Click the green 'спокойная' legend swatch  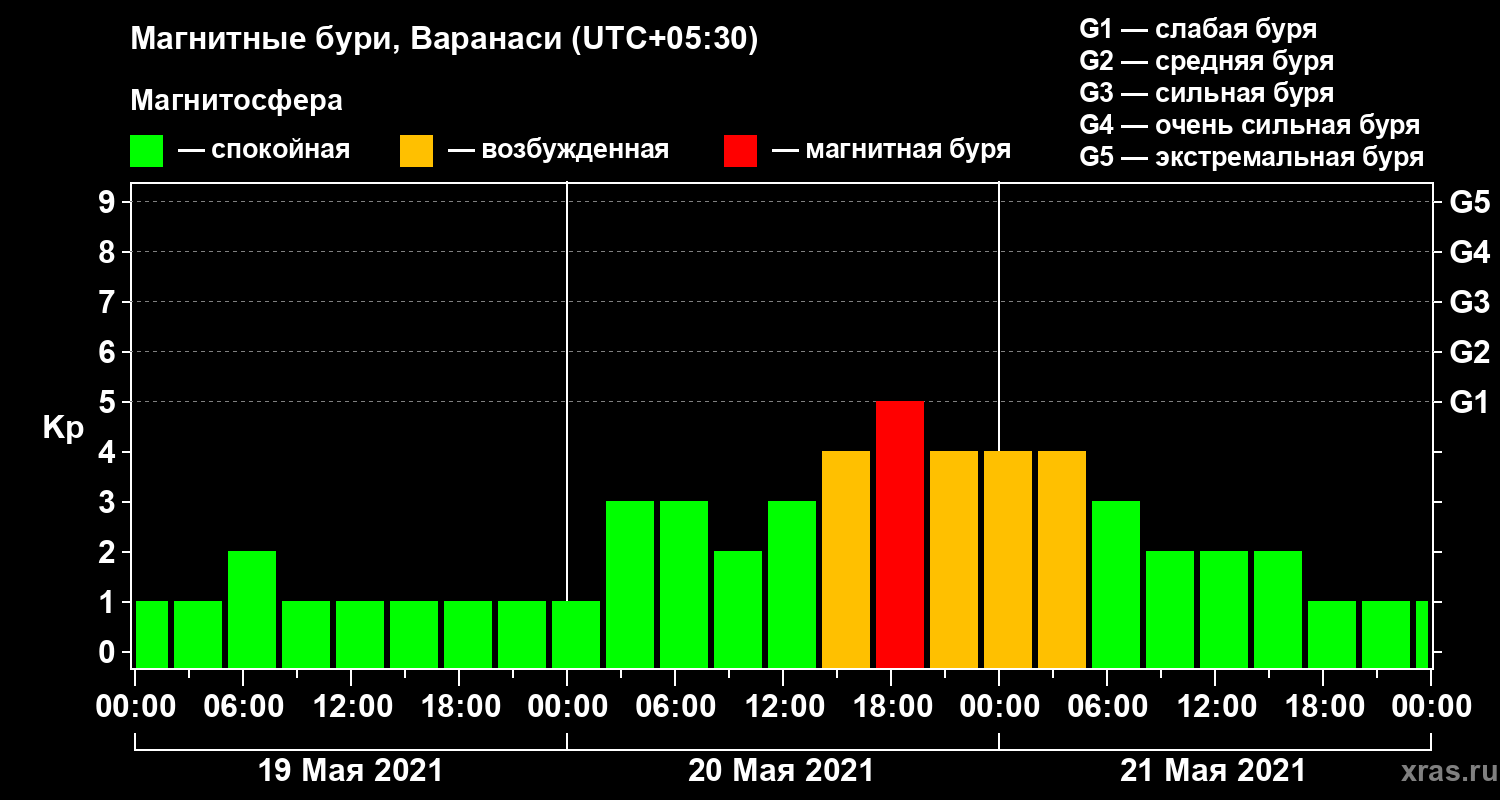146,151
